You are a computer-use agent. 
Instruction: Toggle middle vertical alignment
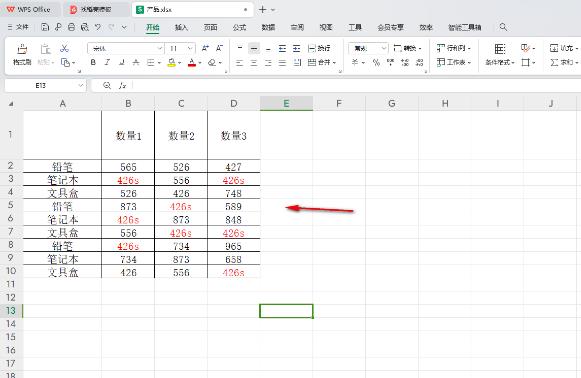coord(254,48)
